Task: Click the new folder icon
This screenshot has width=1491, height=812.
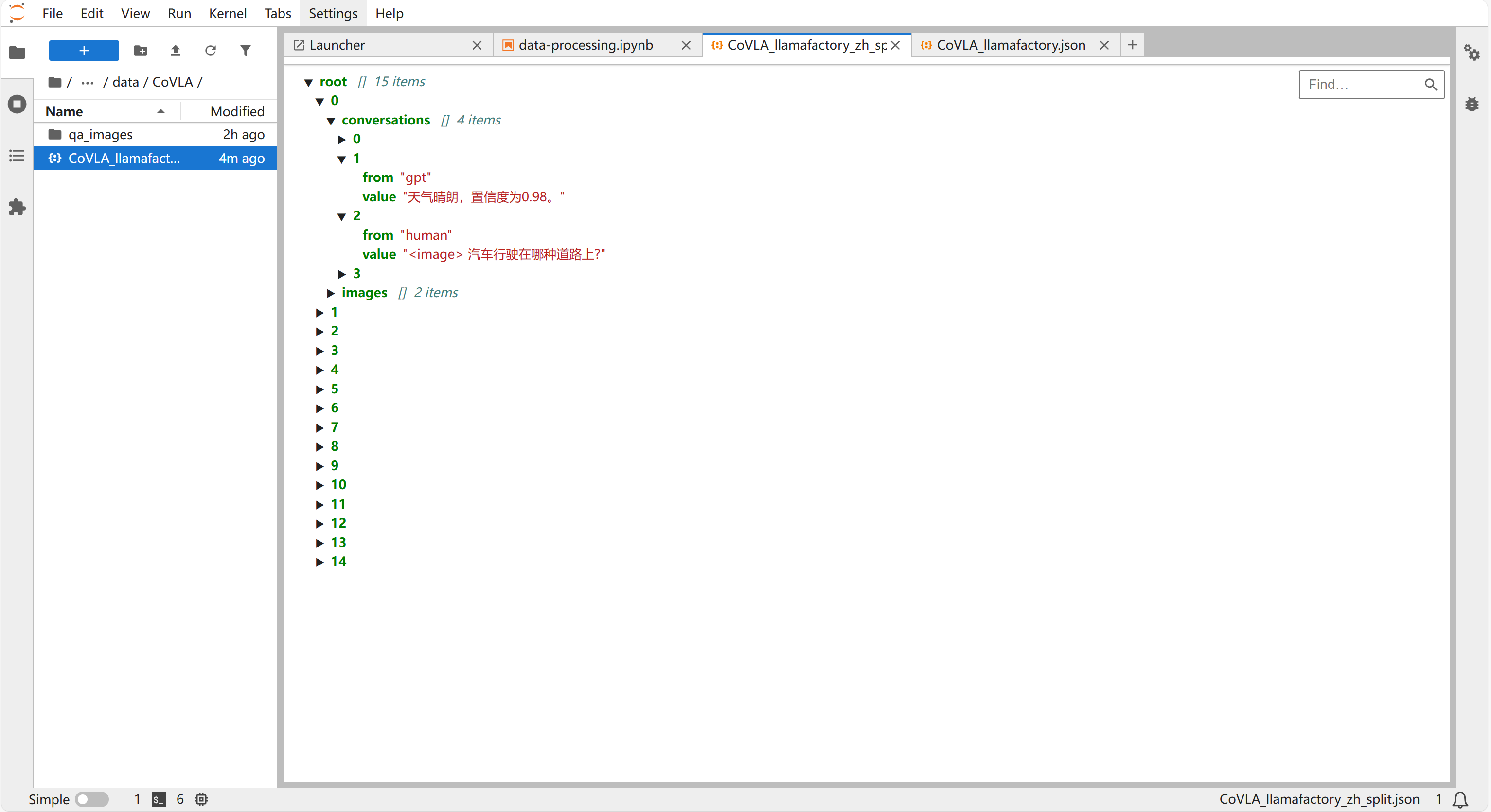Action: [x=140, y=51]
